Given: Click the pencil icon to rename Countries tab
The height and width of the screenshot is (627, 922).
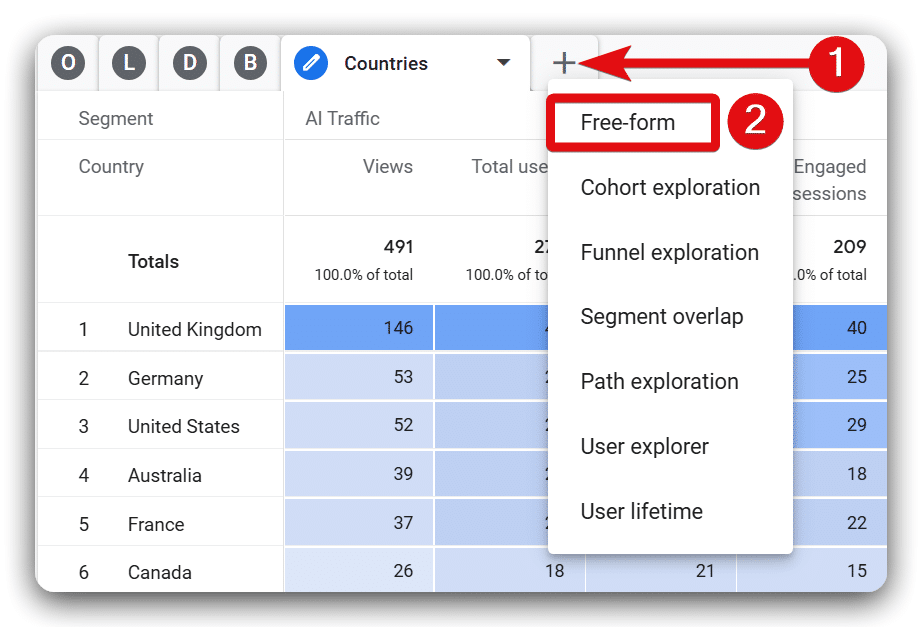Looking at the screenshot, I should point(311,62).
